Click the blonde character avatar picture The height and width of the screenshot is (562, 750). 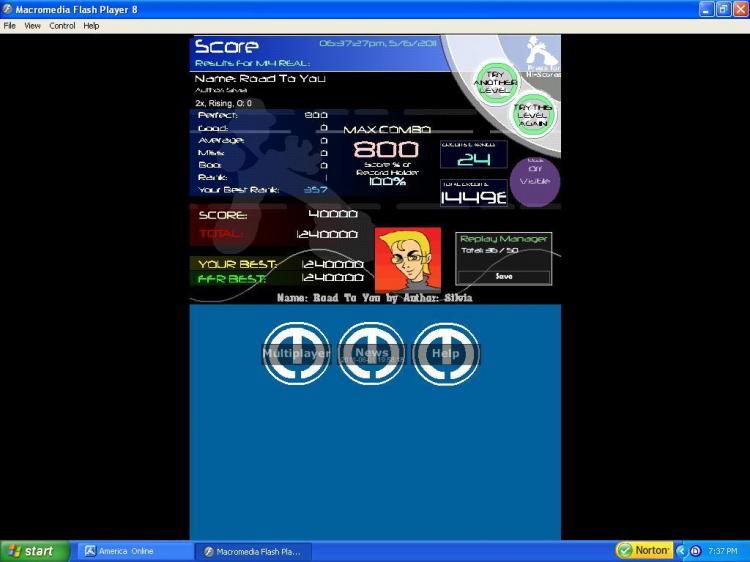tap(407, 261)
